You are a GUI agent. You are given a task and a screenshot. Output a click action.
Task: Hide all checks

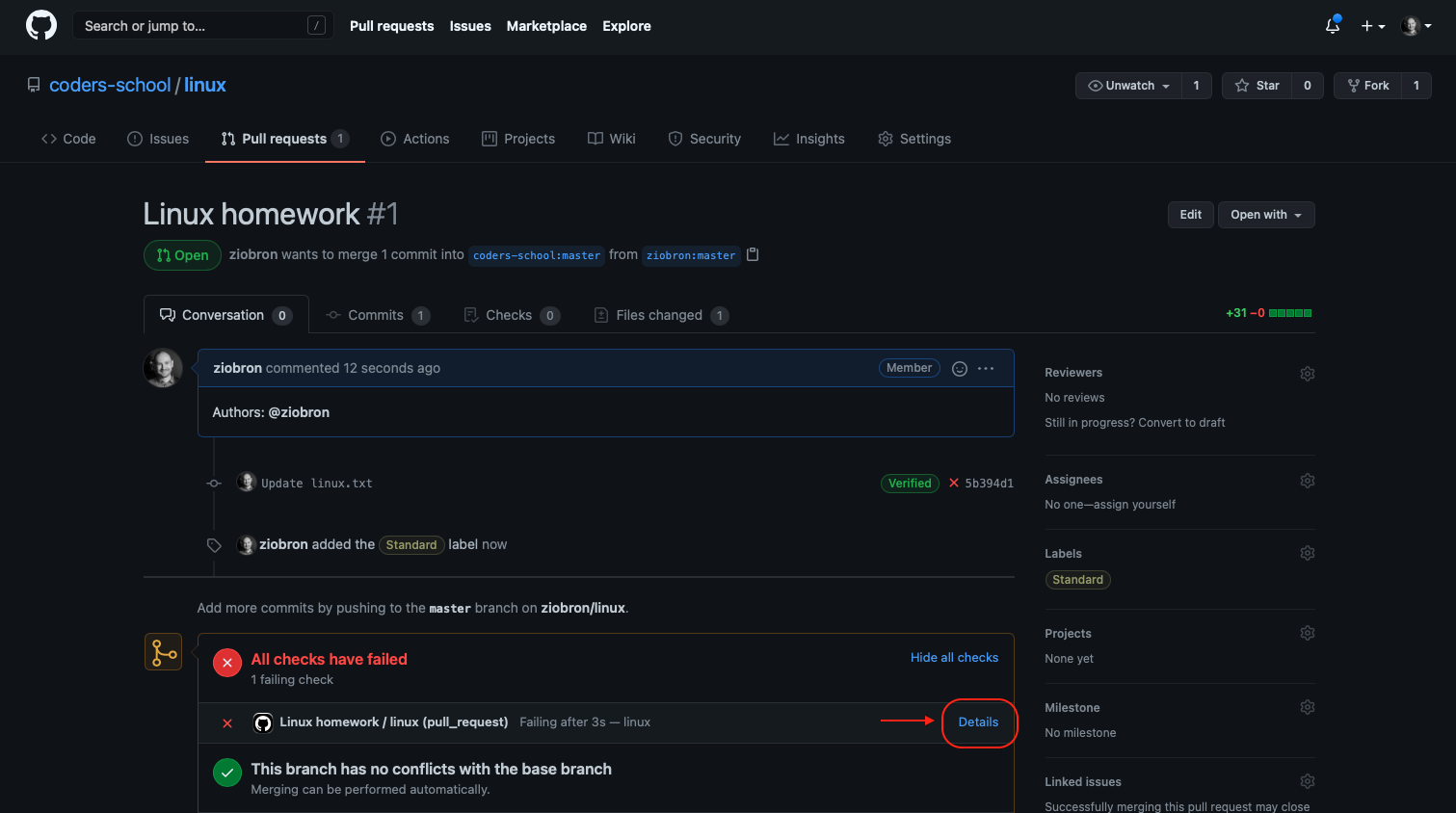click(954, 657)
